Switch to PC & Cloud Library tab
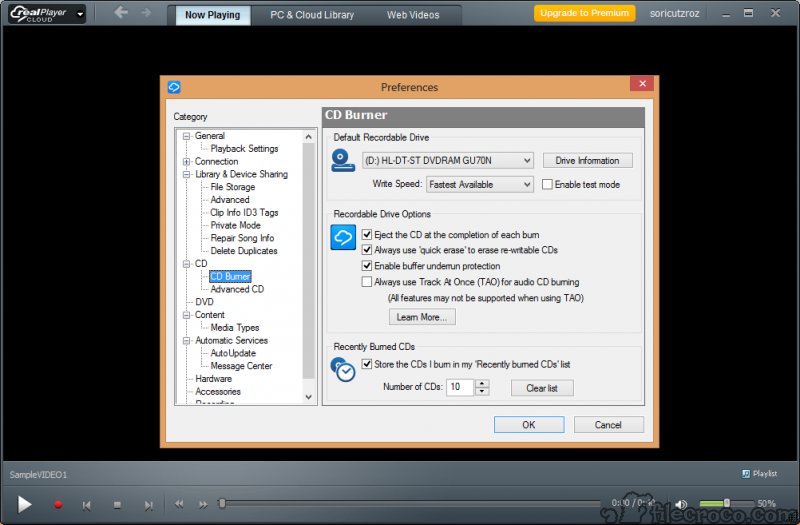The image size is (800, 525). (x=312, y=15)
